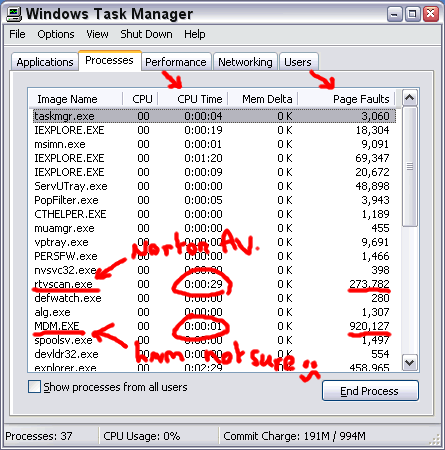Switch to the Applications tab
The image size is (445, 450).
(45, 62)
